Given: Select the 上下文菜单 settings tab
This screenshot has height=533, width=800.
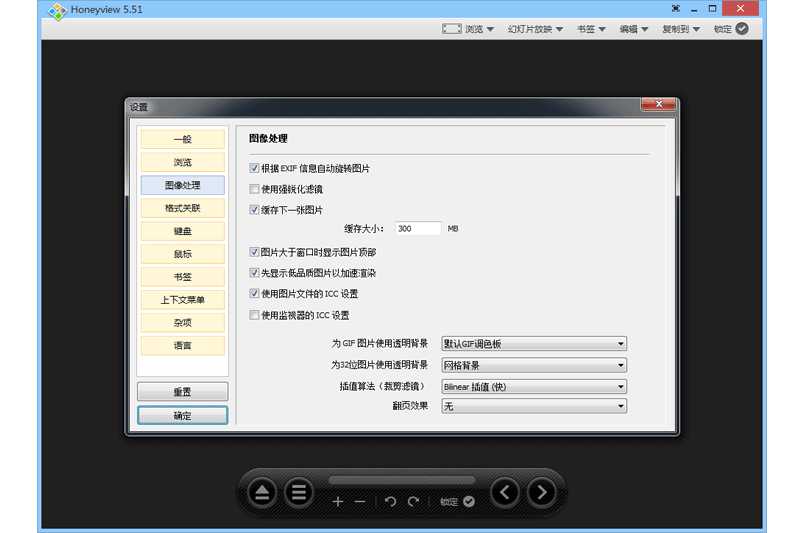Looking at the screenshot, I should [183, 300].
